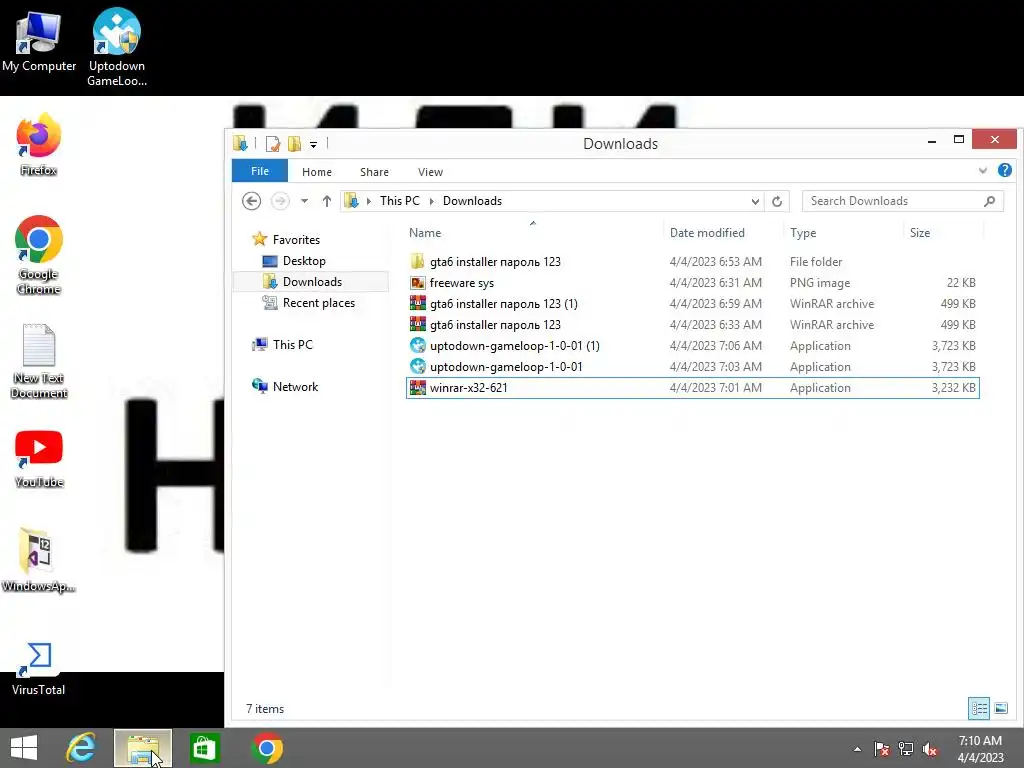The width and height of the screenshot is (1024, 768).
Task: Launch Uptodown GameLoop desktop icon
Action: [x=117, y=47]
